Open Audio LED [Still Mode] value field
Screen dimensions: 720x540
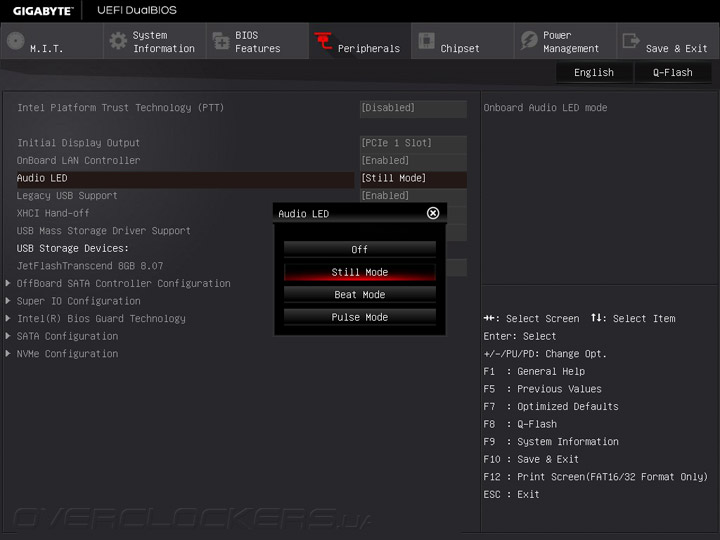point(413,178)
